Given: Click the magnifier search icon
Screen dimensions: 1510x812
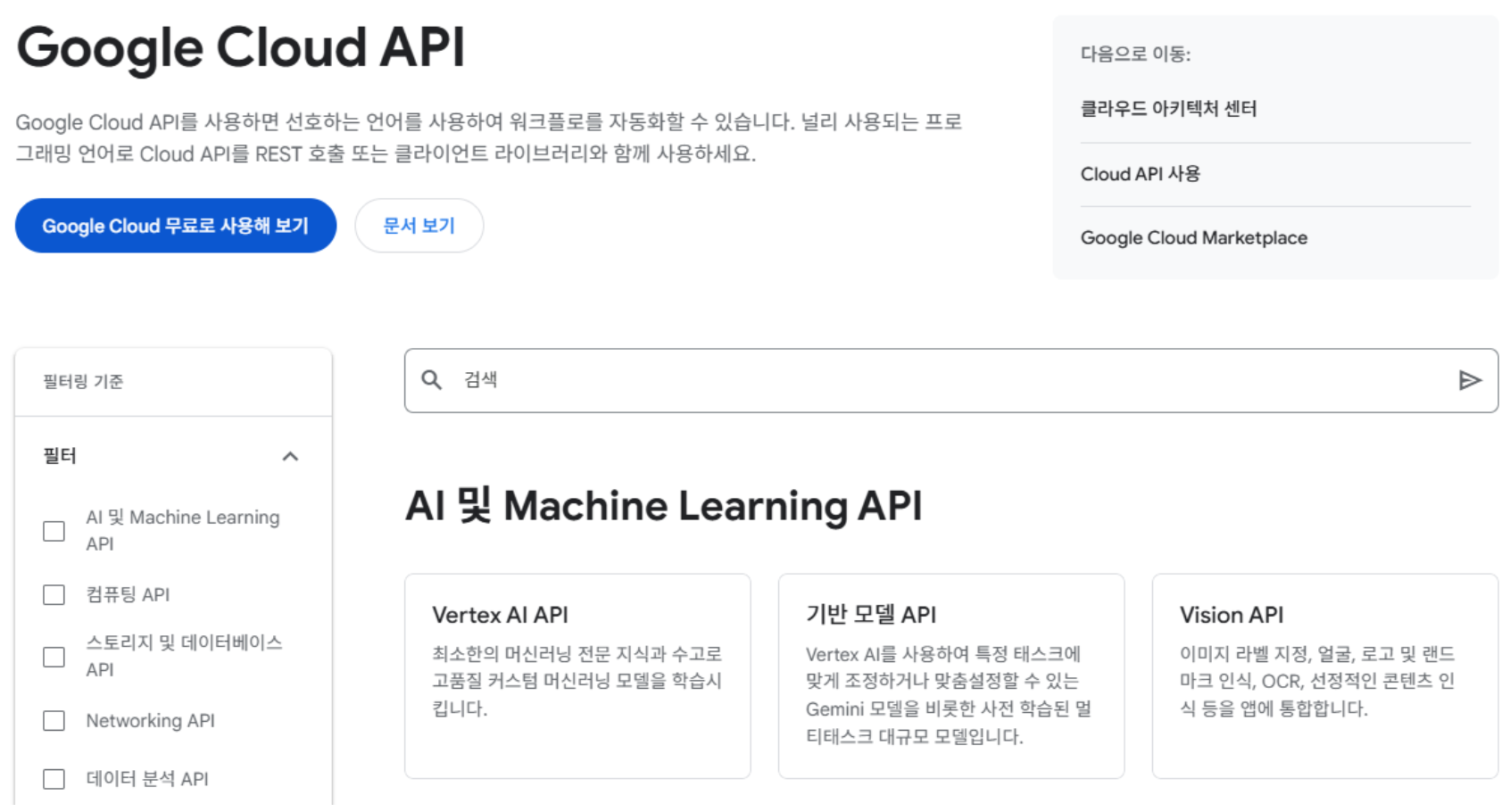Looking at the screenshot, I should coord(432,380).
